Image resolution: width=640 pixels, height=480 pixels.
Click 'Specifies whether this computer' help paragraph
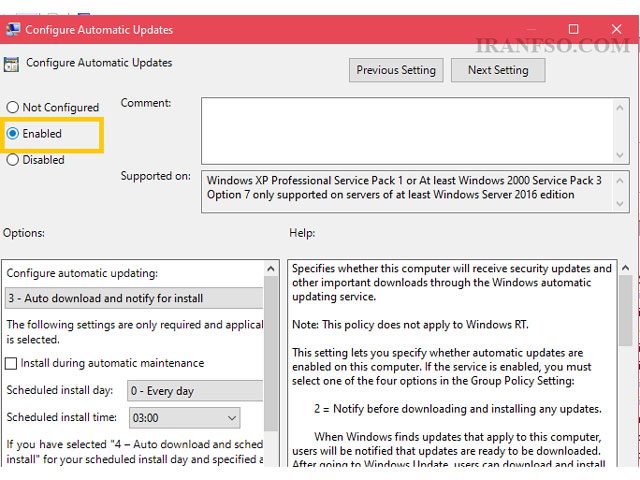tap(451, 282)
